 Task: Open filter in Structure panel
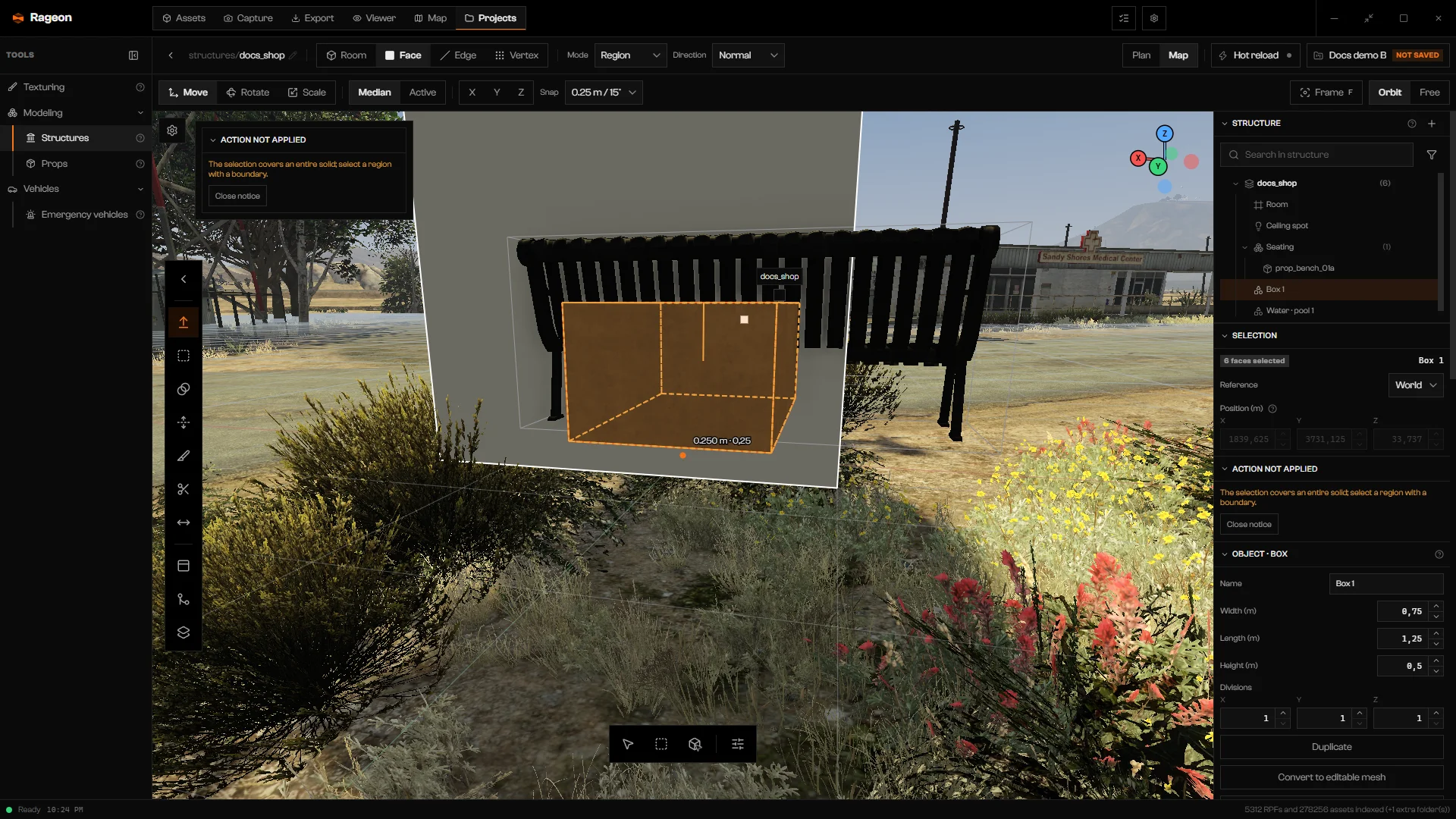pos(1432,155)
